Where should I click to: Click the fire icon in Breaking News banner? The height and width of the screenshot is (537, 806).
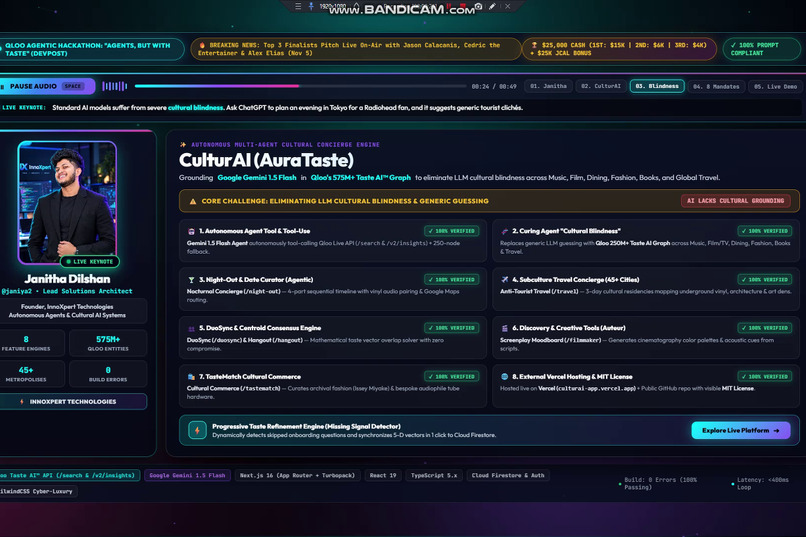point(202,45)
